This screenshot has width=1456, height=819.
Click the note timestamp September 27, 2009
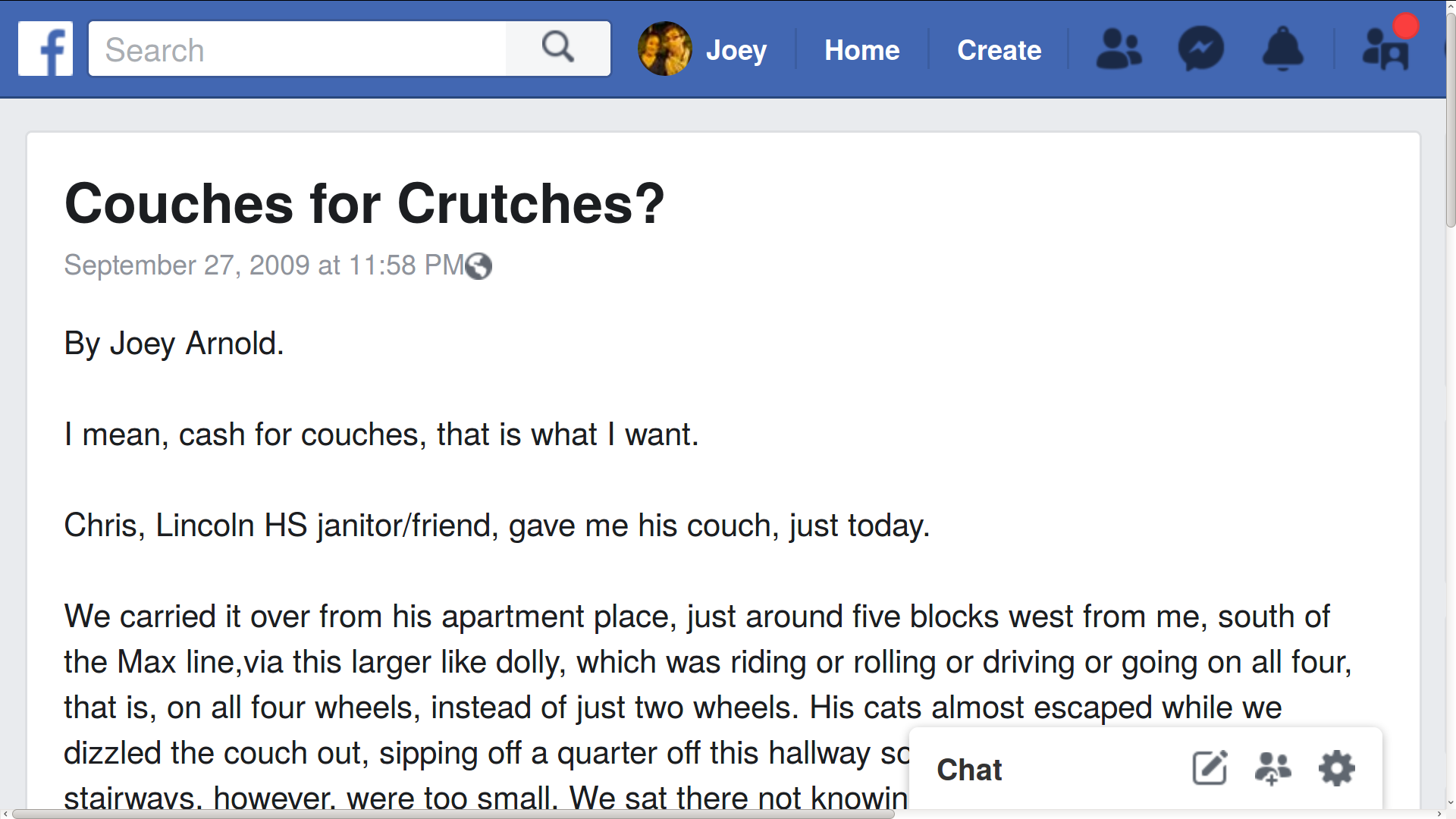coord(263,265)
